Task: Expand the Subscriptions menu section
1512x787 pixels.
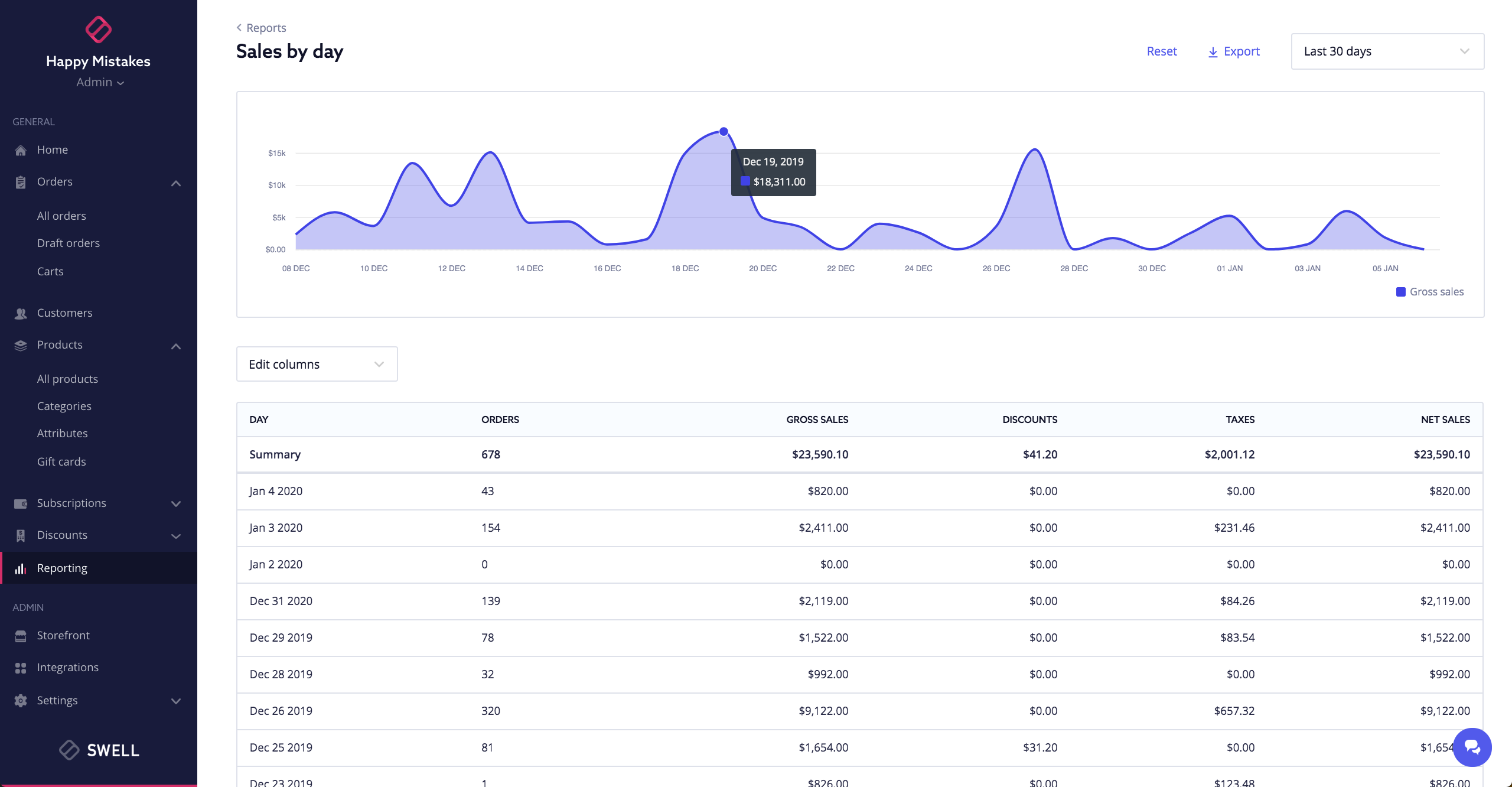Action: 175,503
